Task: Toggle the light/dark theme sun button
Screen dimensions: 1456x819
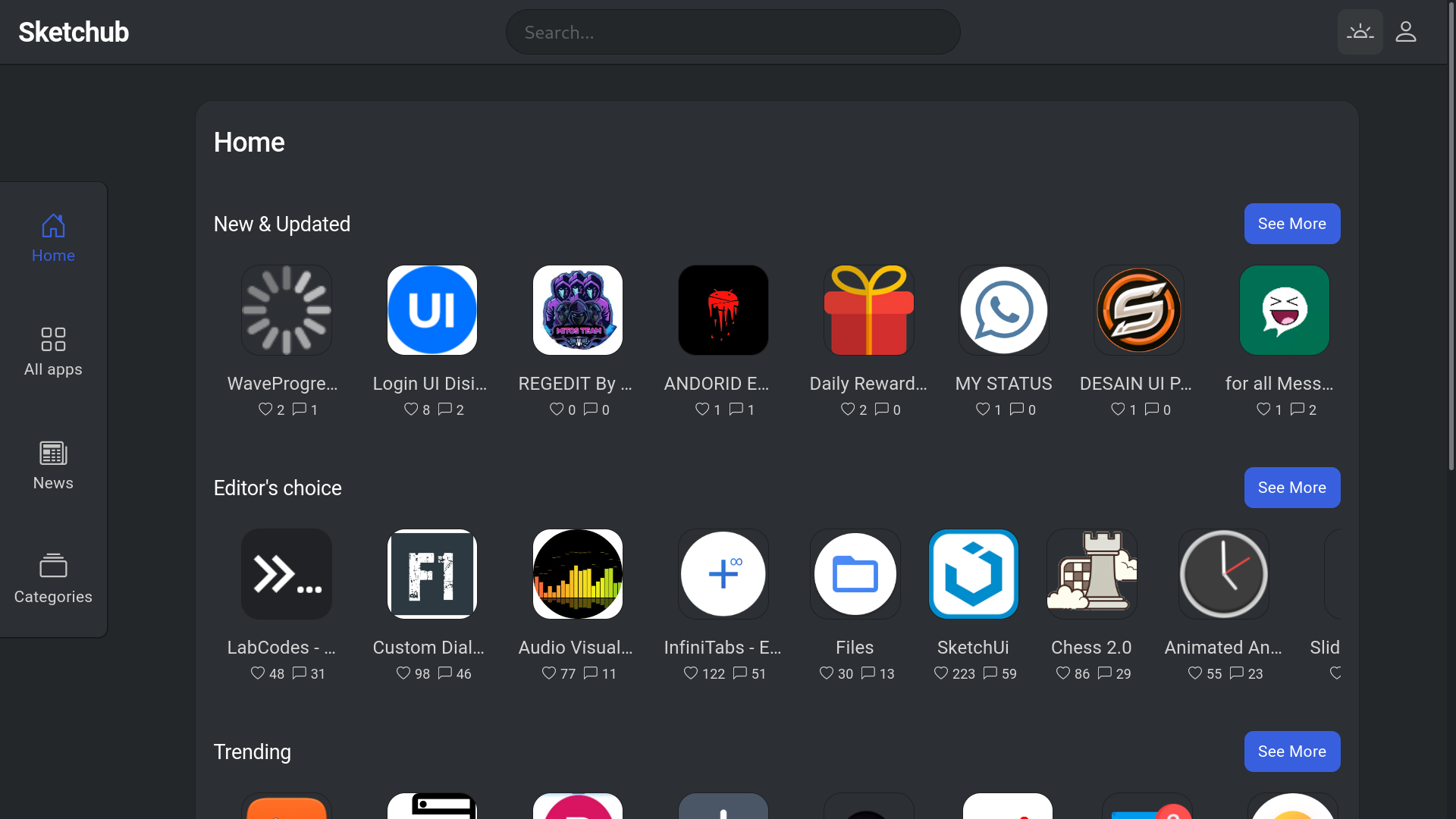Action: coord(1360,32)
